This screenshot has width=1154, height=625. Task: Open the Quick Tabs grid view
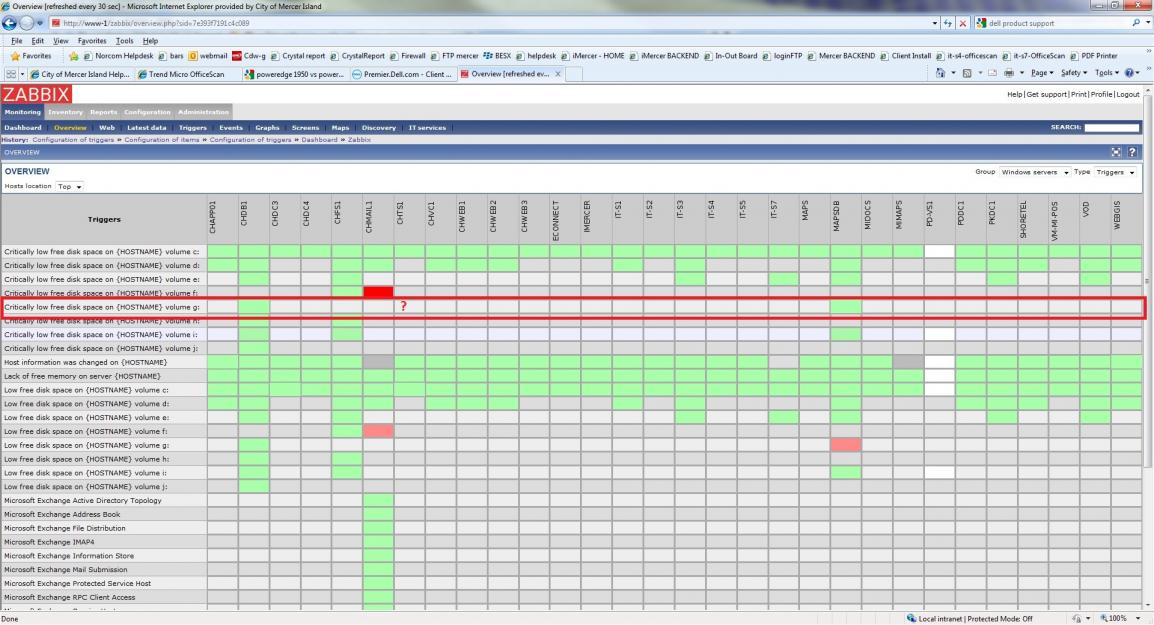pyautogui.click(x=11, y=74)
